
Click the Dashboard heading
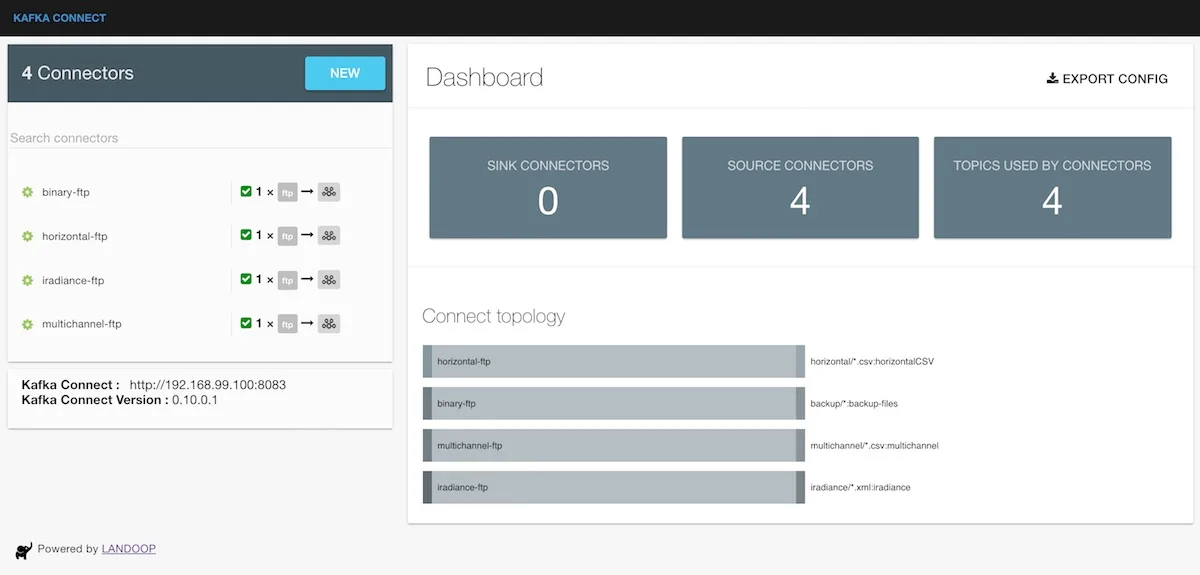click(485, 78)
